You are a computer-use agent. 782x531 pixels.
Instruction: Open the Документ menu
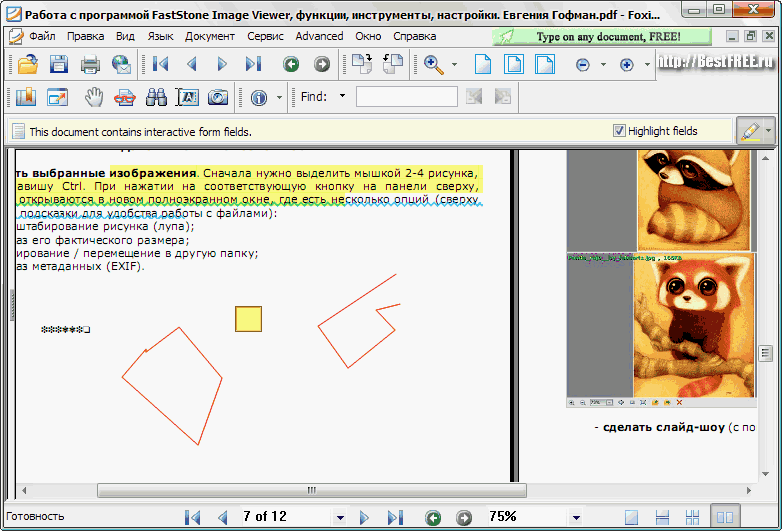pos(209,36)
